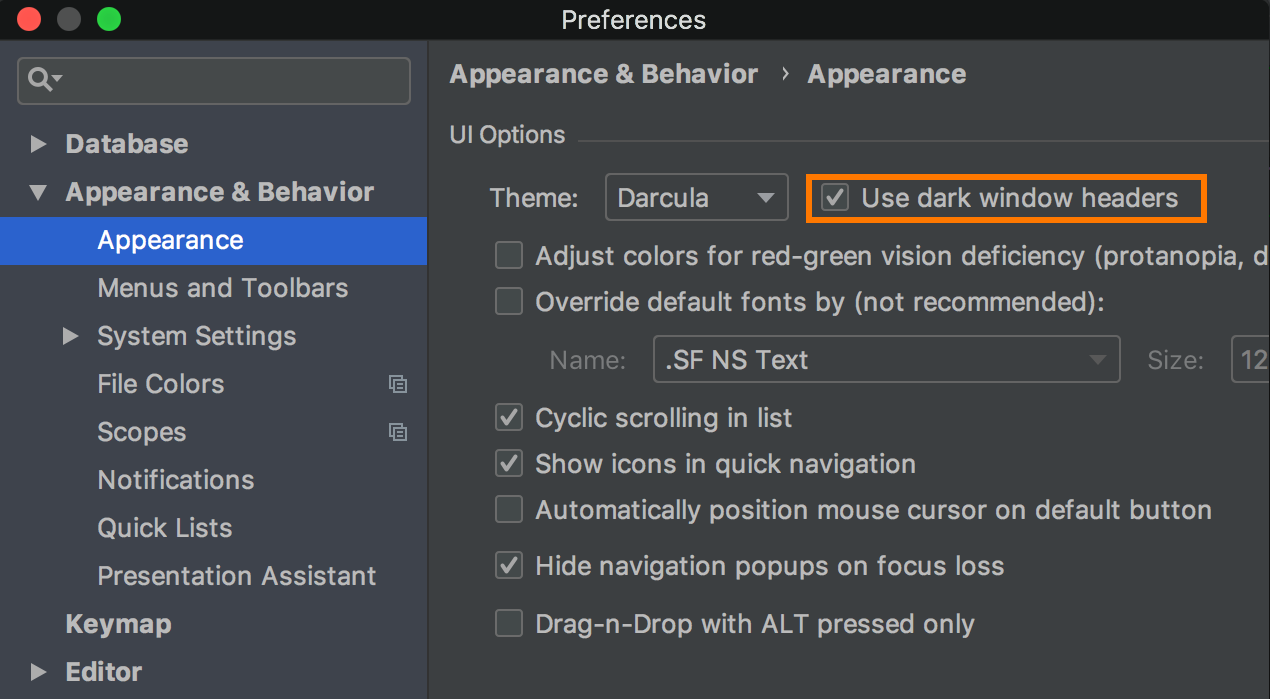Expand the Database settings section
Image resolution: width=1270 pixels, height=699 pixels.
coord(39,144)
